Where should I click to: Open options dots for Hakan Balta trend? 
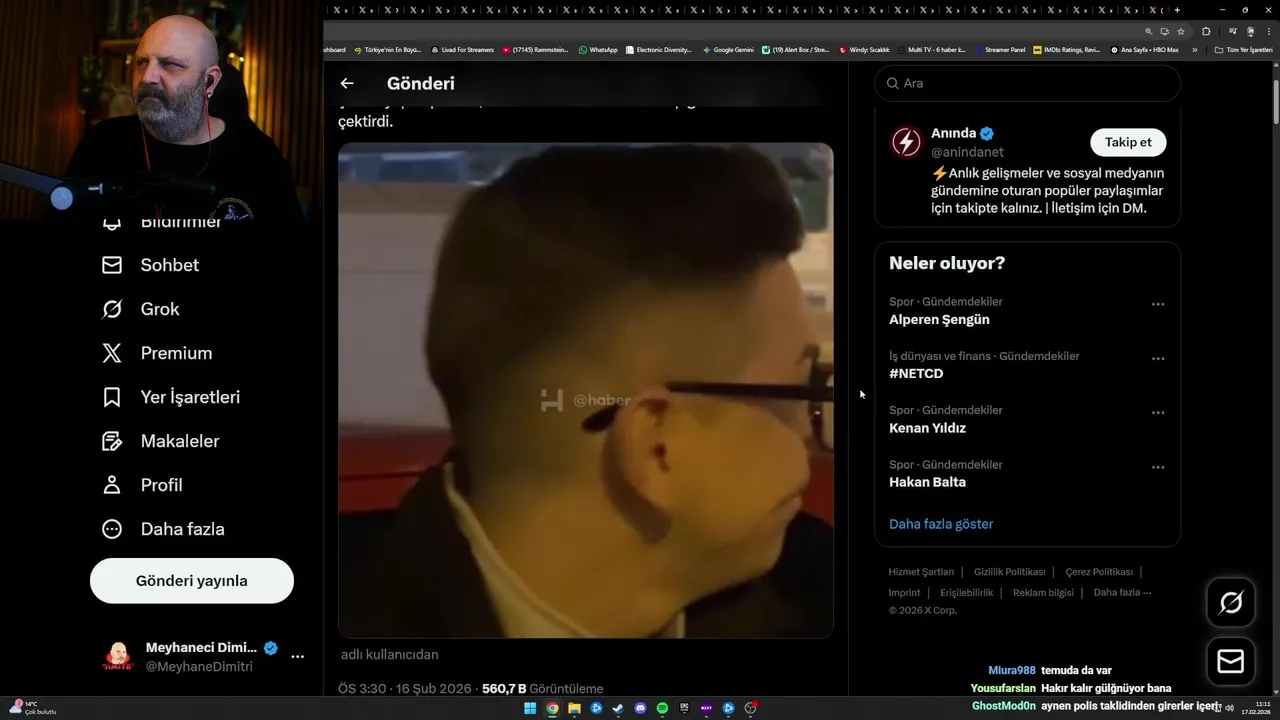1158,467
